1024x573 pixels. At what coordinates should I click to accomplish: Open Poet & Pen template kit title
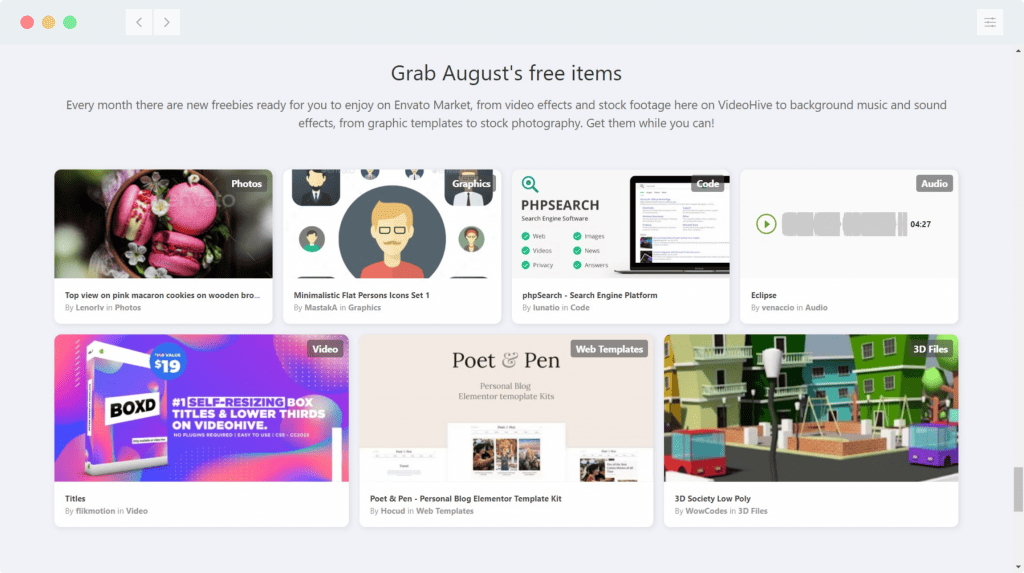tap(466, 499)
